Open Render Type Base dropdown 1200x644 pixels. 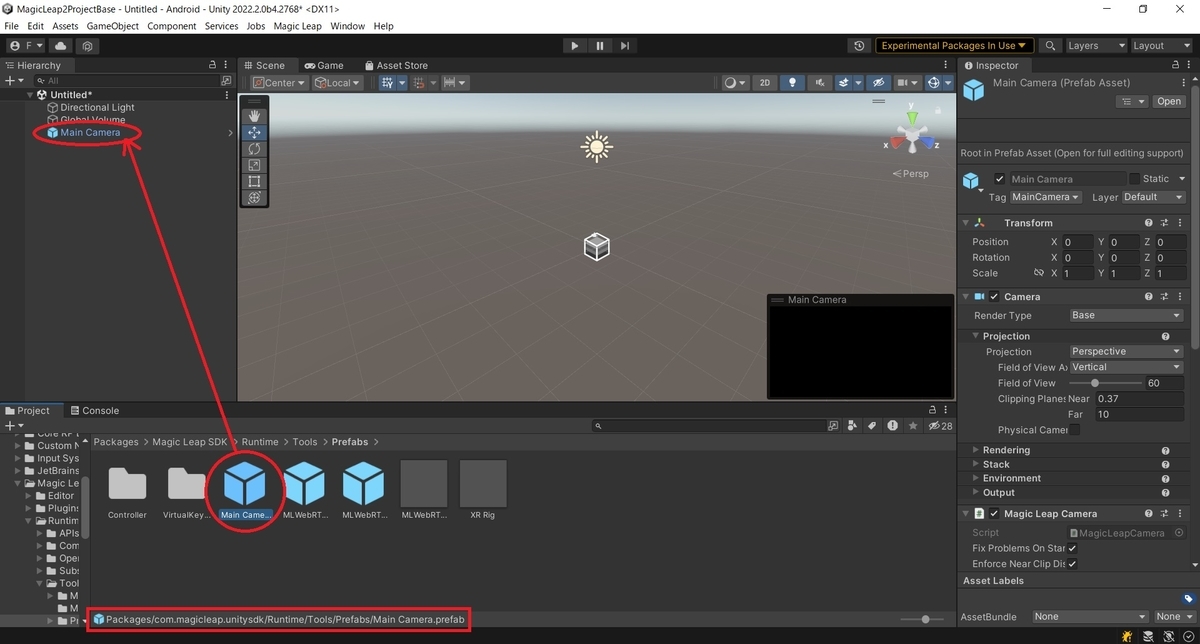tap(1126, 315)
